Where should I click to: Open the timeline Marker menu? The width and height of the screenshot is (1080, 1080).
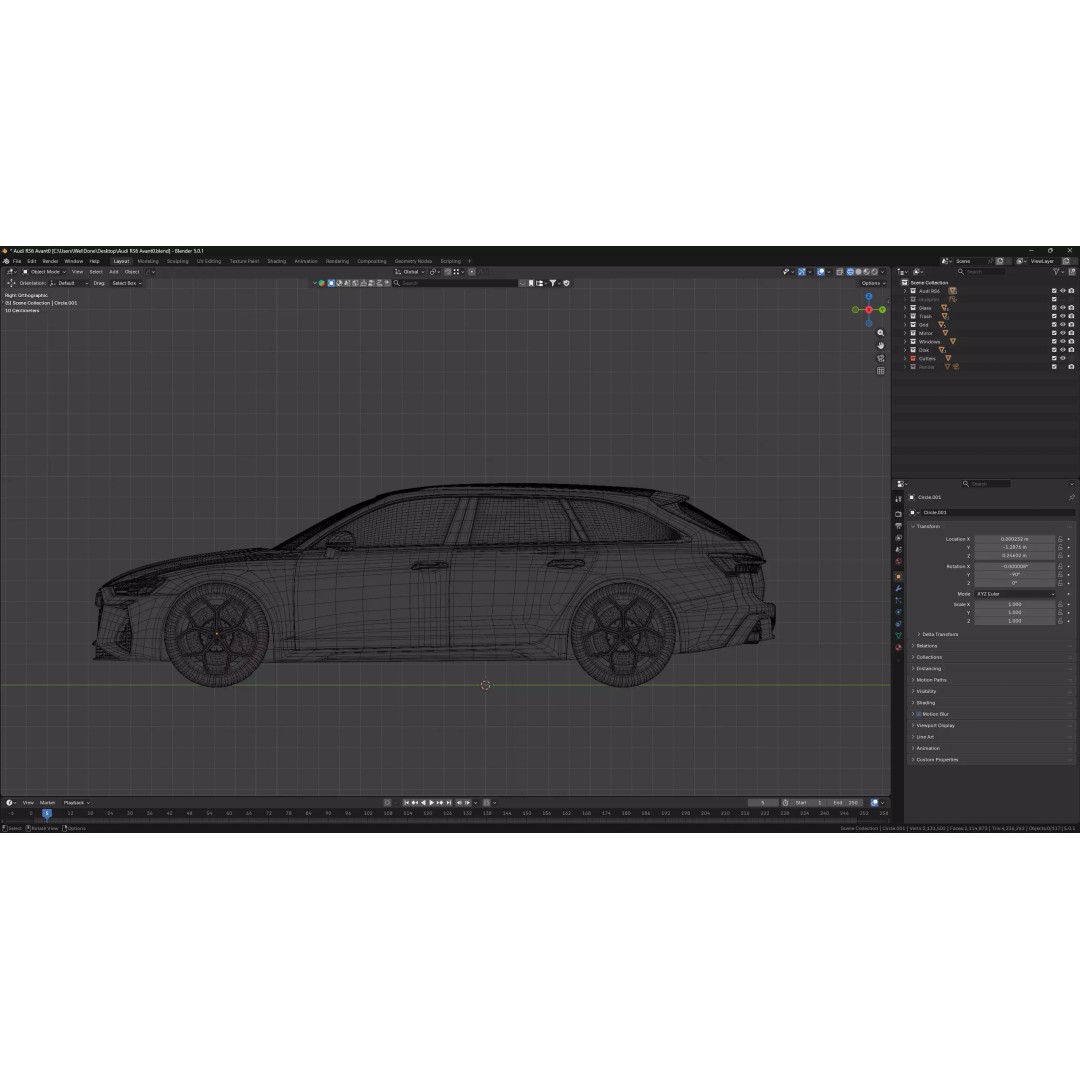(47, 803)
